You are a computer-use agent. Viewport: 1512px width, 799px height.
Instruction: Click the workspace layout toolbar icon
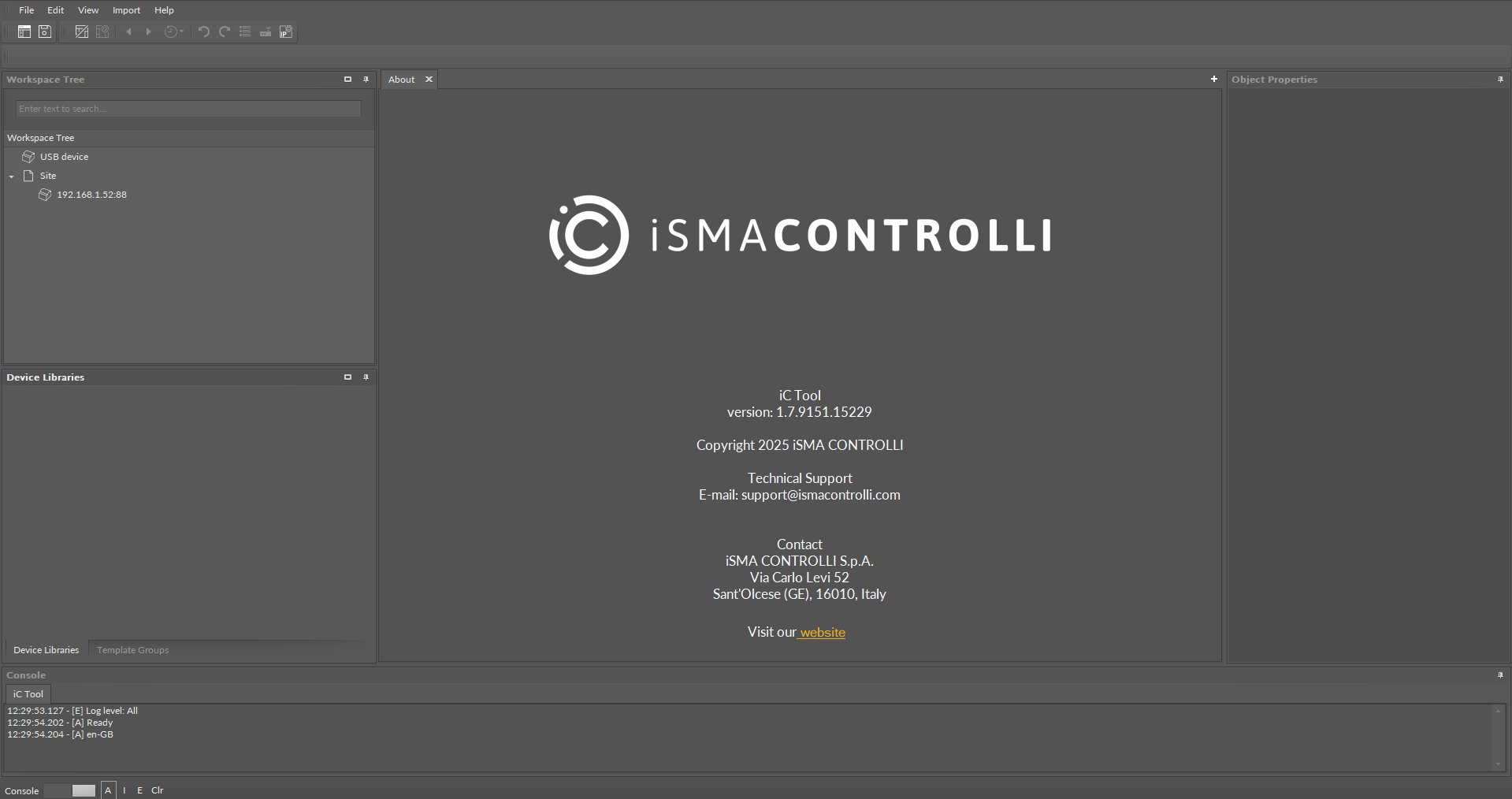click(24, 32)
